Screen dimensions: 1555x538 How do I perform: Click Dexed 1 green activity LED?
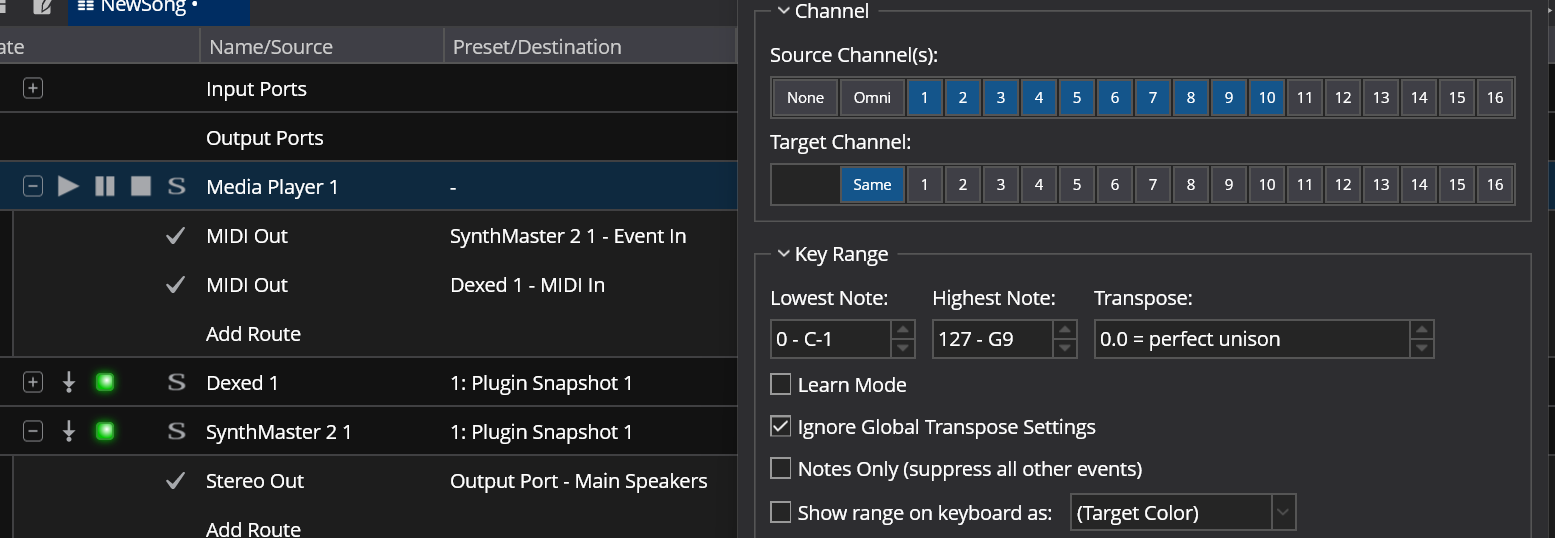(x=104, y=383)
